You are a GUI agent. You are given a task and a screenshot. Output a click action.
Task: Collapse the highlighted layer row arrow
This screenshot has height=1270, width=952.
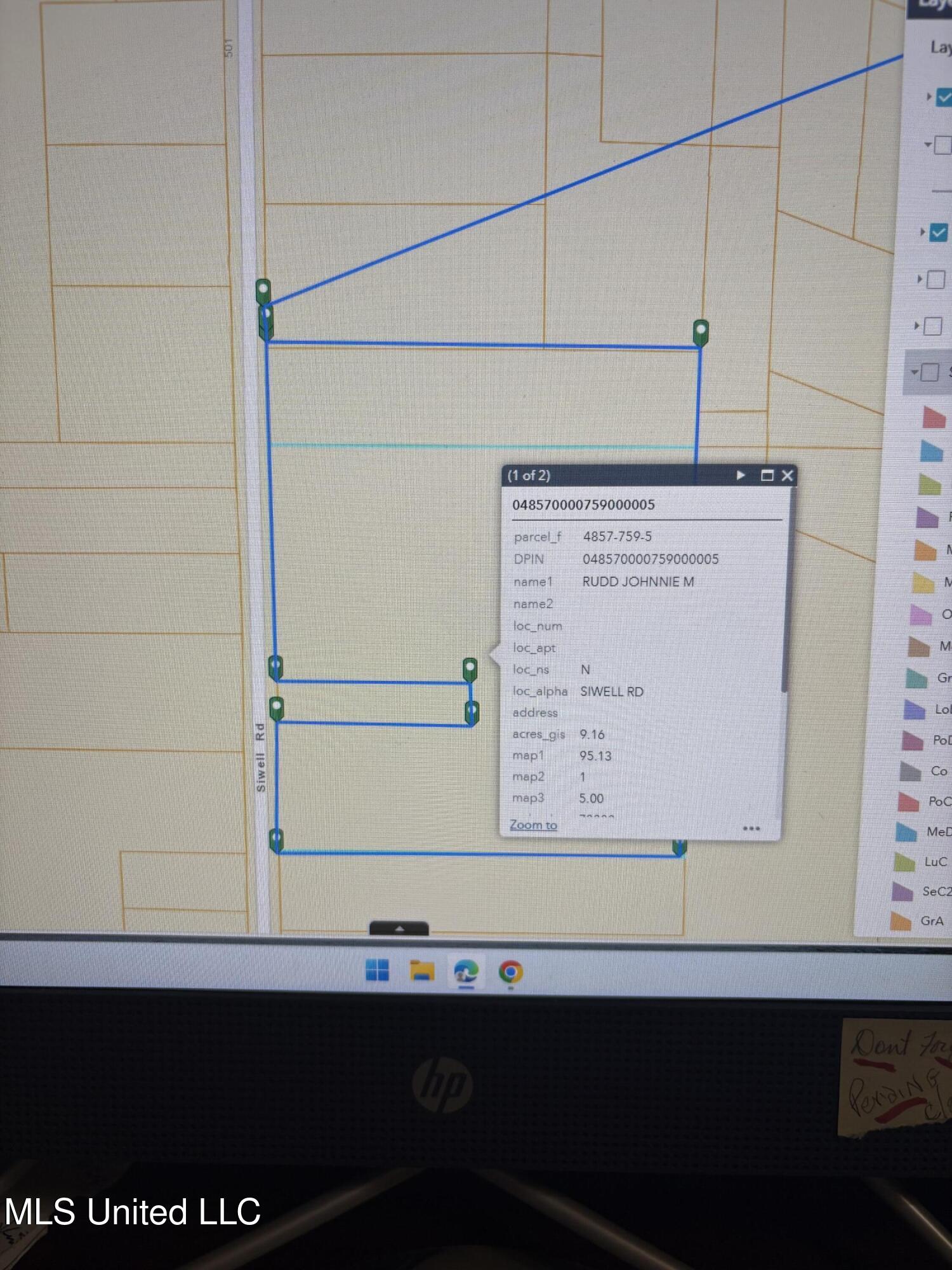(x=915, y=372)
